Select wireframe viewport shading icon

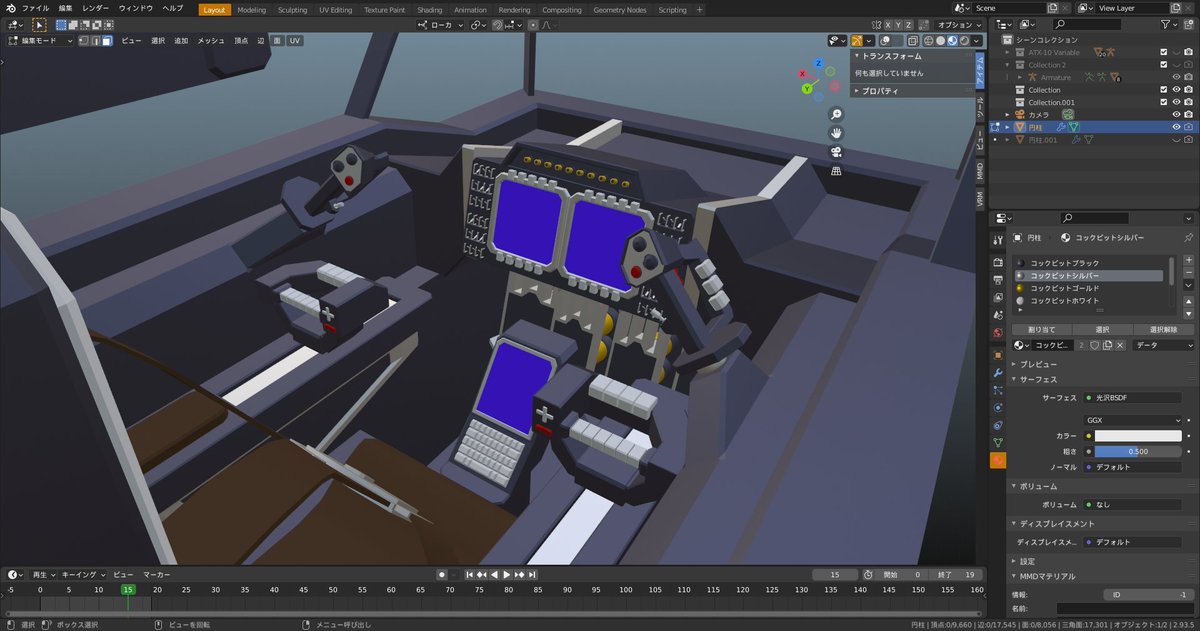click(x=929, y=41)
